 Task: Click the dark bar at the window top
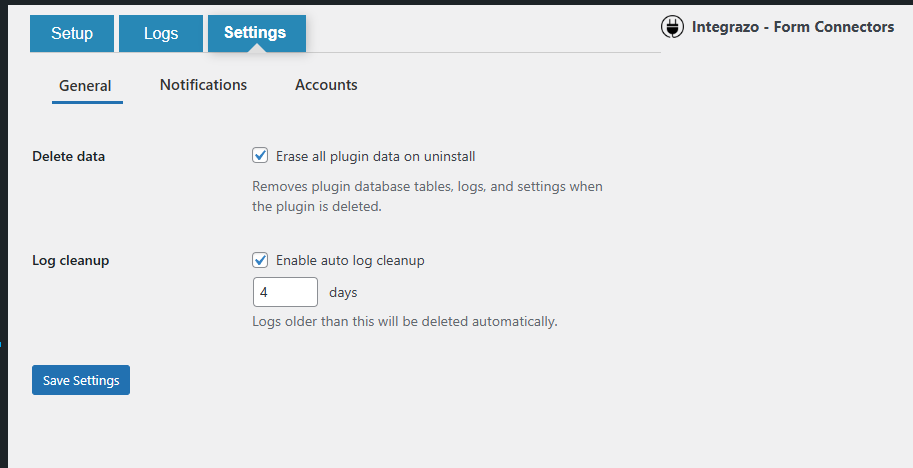(456, 2)
